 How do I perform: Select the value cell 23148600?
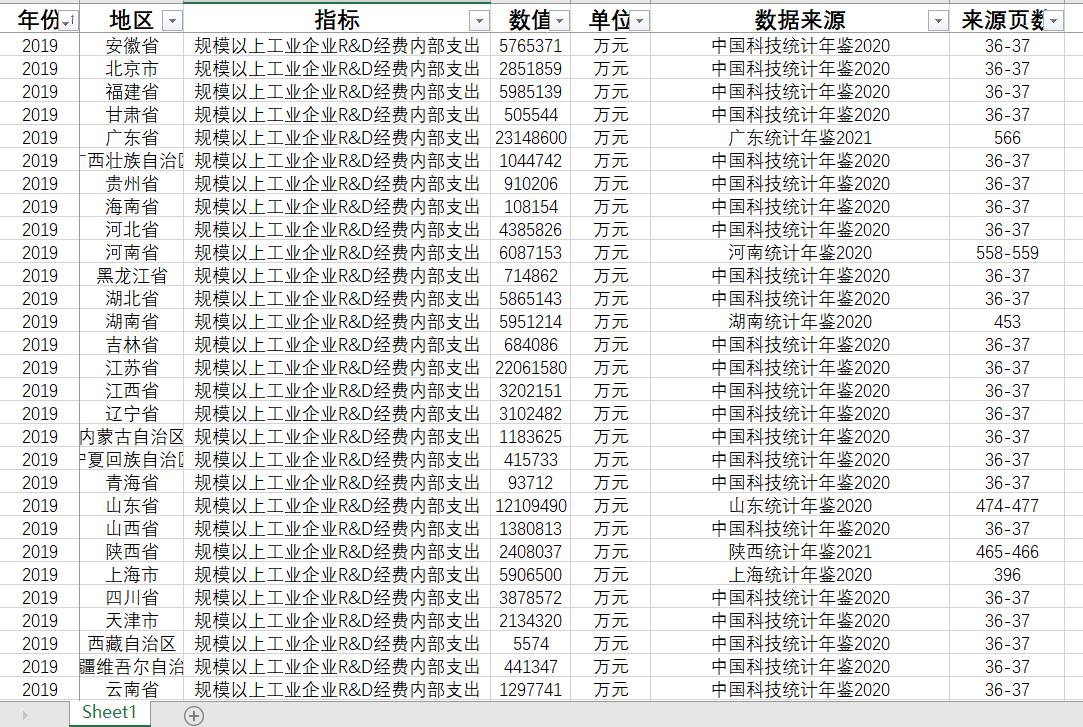(530, 138)
